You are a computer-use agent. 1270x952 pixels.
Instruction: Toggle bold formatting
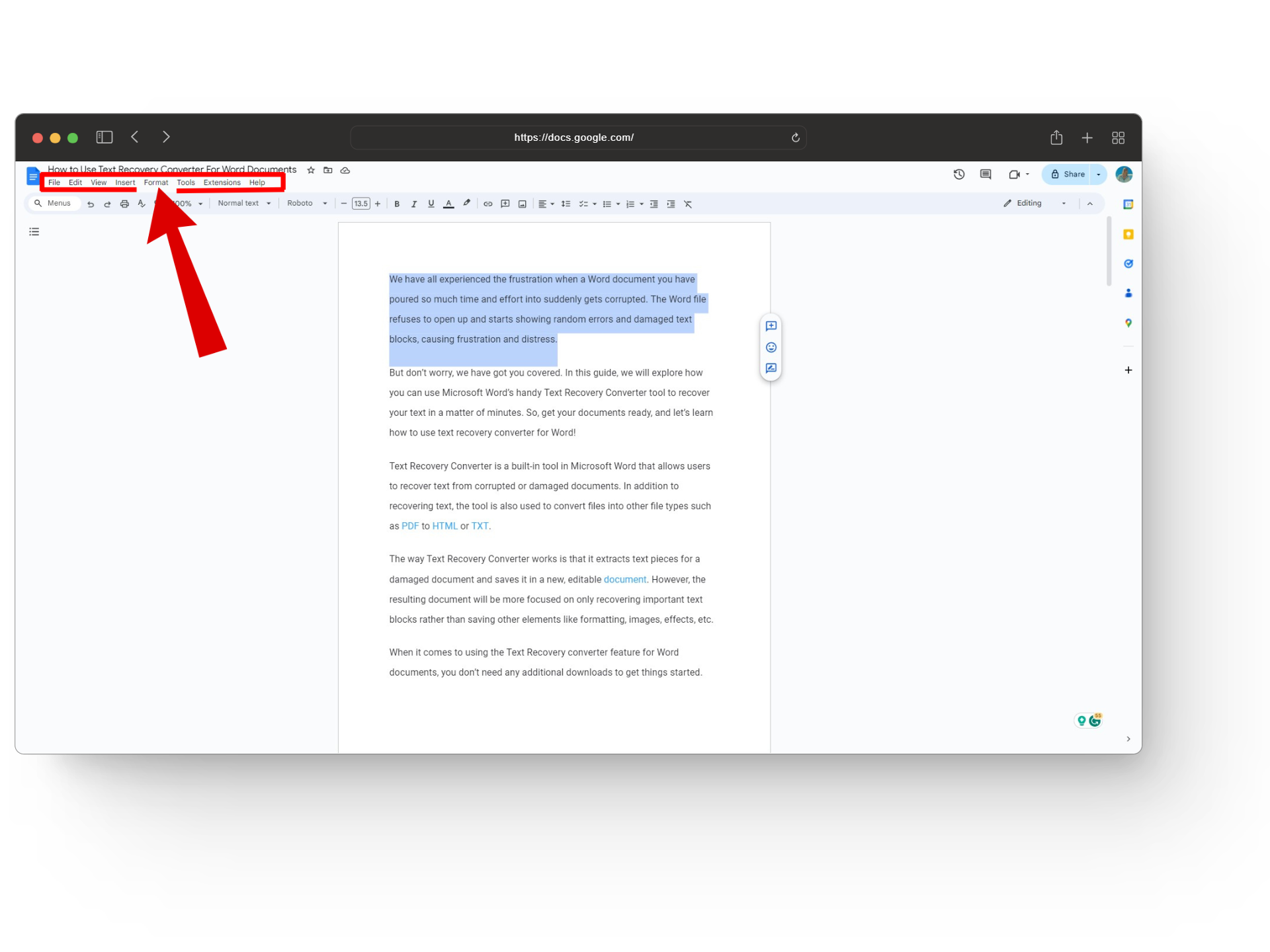397,204
